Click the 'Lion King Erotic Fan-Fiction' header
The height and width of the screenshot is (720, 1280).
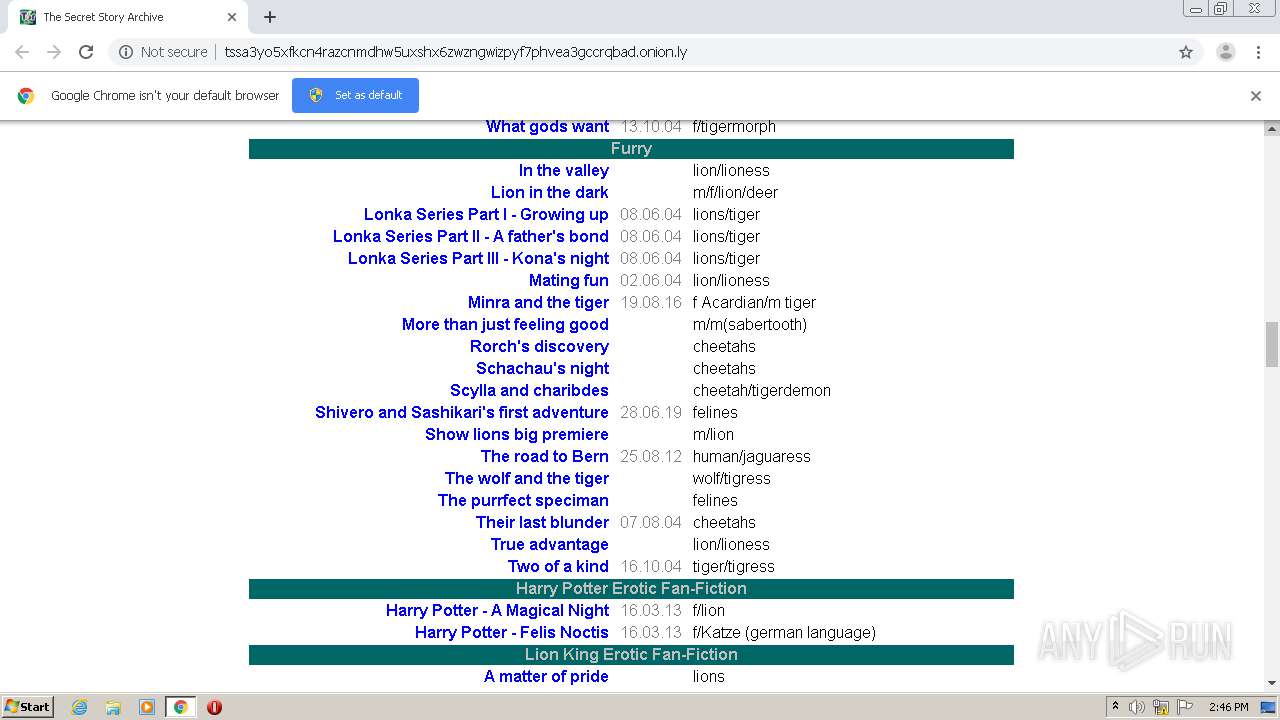point(631,654)
